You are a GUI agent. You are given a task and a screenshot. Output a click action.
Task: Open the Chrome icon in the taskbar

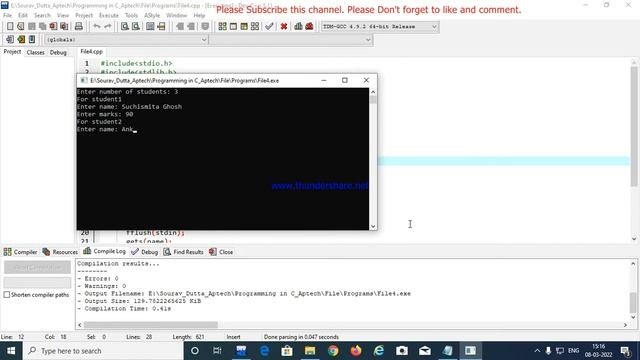pos(333,351)
